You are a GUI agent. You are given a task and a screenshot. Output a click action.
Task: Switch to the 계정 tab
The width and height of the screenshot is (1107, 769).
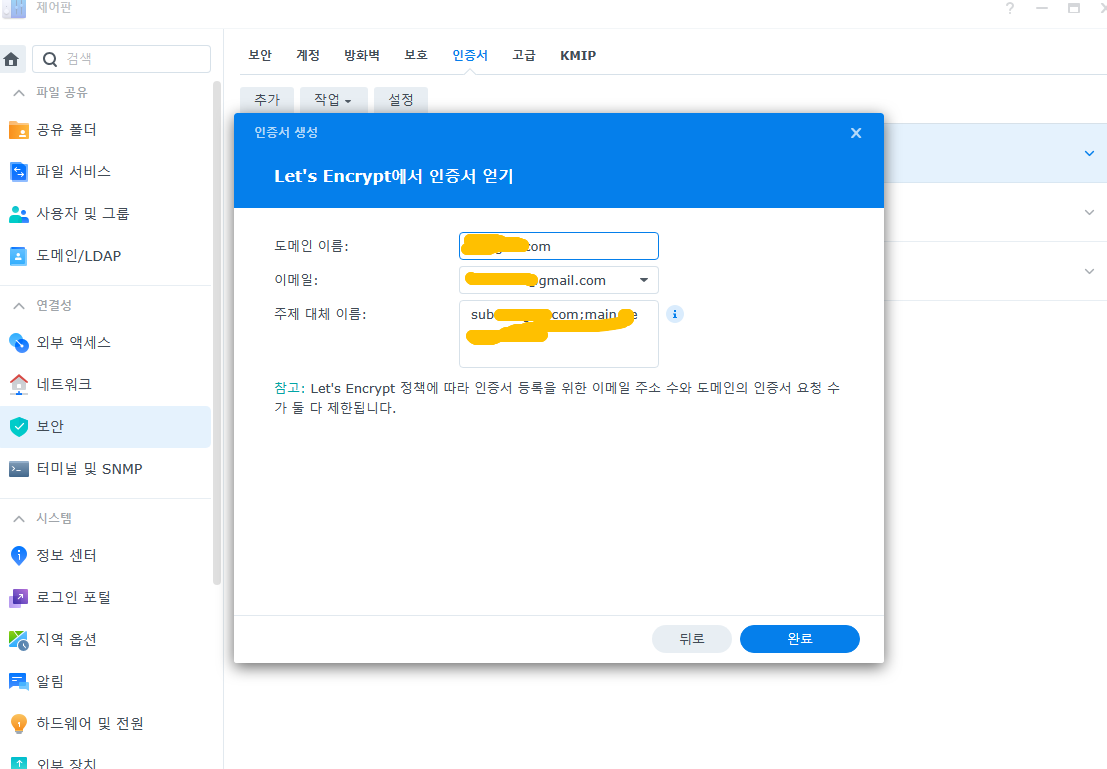(x=308, y=55)
